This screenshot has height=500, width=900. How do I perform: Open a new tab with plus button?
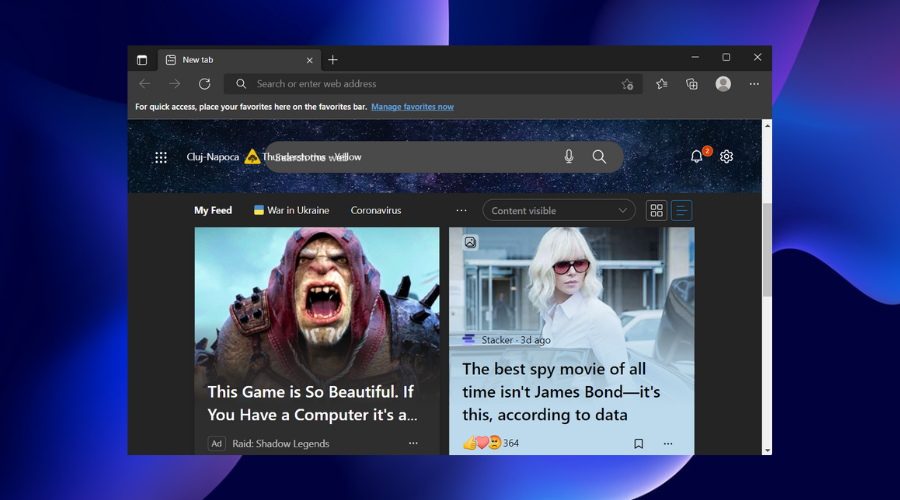[x=333, y=60]
